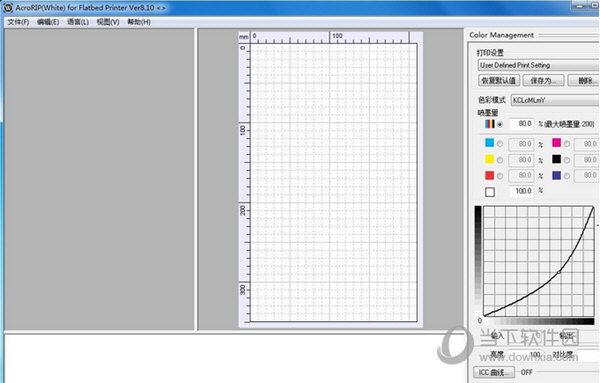Click the horizontal ruler at 100 mark
The height and width of the screenshot is (383, 600).
coord(337,36)
